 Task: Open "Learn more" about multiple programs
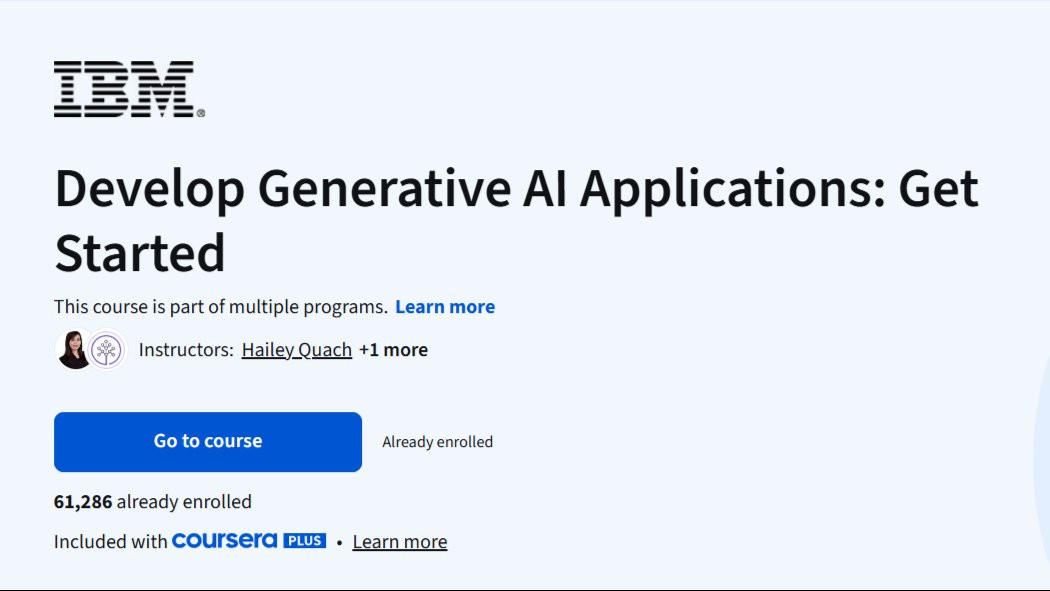445,306
